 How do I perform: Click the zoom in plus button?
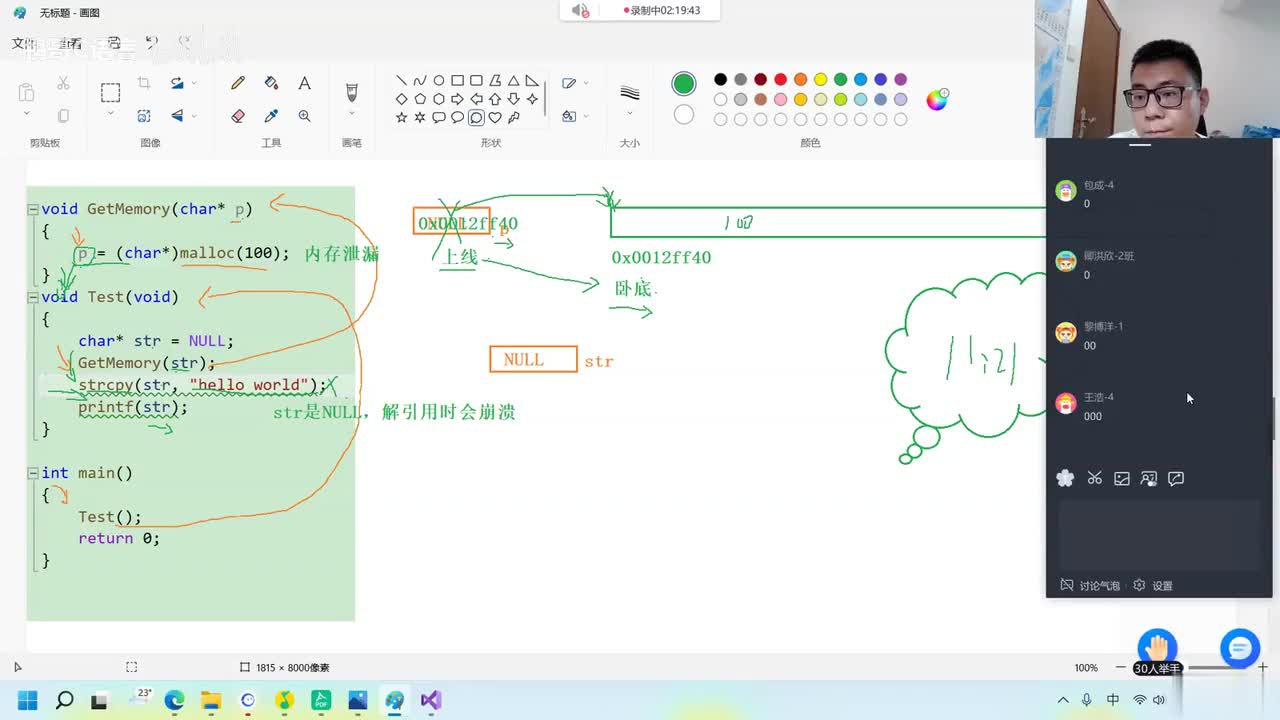click(1263, 667)
